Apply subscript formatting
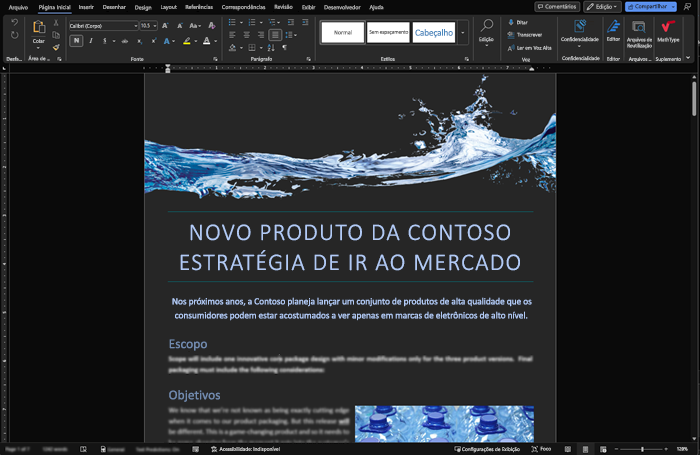This screenshot has height=455, width=700. [139, 41]
